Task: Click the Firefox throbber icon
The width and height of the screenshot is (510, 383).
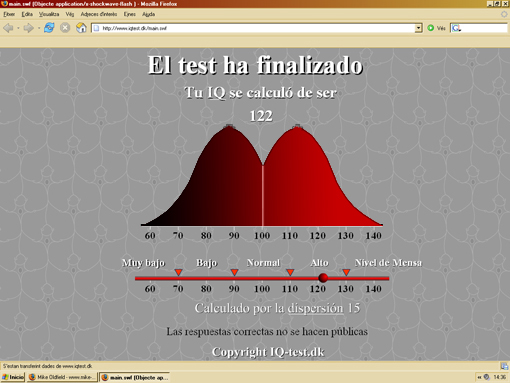Action: [x=504, y=14]
